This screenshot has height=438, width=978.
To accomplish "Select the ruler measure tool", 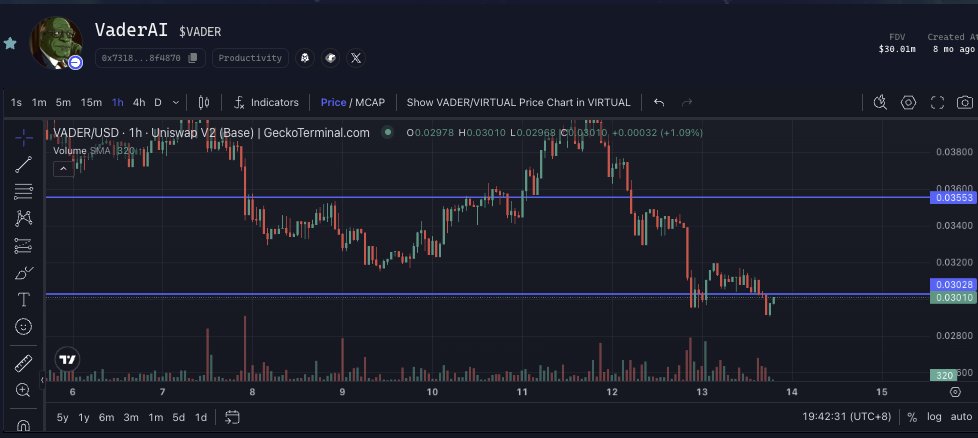I will pyautogui.click(x=24, y=363).
